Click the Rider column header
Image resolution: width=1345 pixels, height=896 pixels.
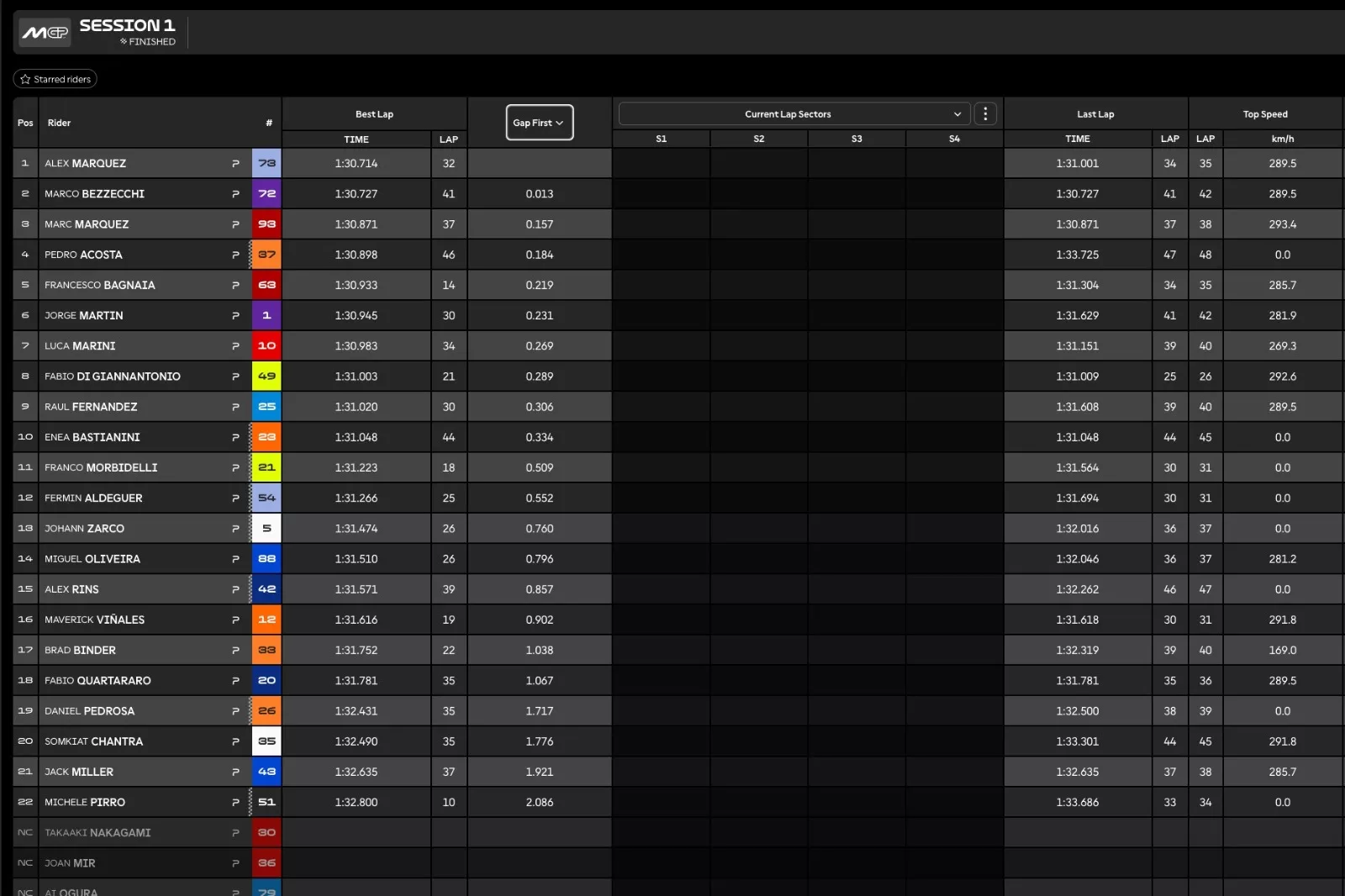tap(59, 123)
